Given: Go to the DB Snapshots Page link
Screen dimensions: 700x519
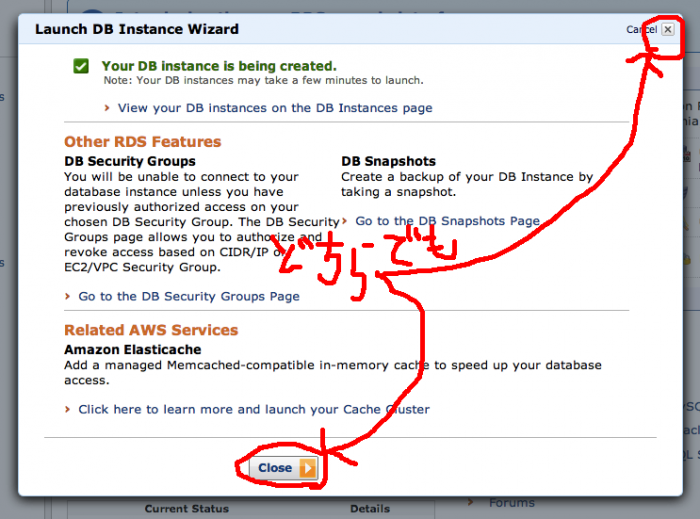Looking at the screenshot, I should tap(447, 221).
